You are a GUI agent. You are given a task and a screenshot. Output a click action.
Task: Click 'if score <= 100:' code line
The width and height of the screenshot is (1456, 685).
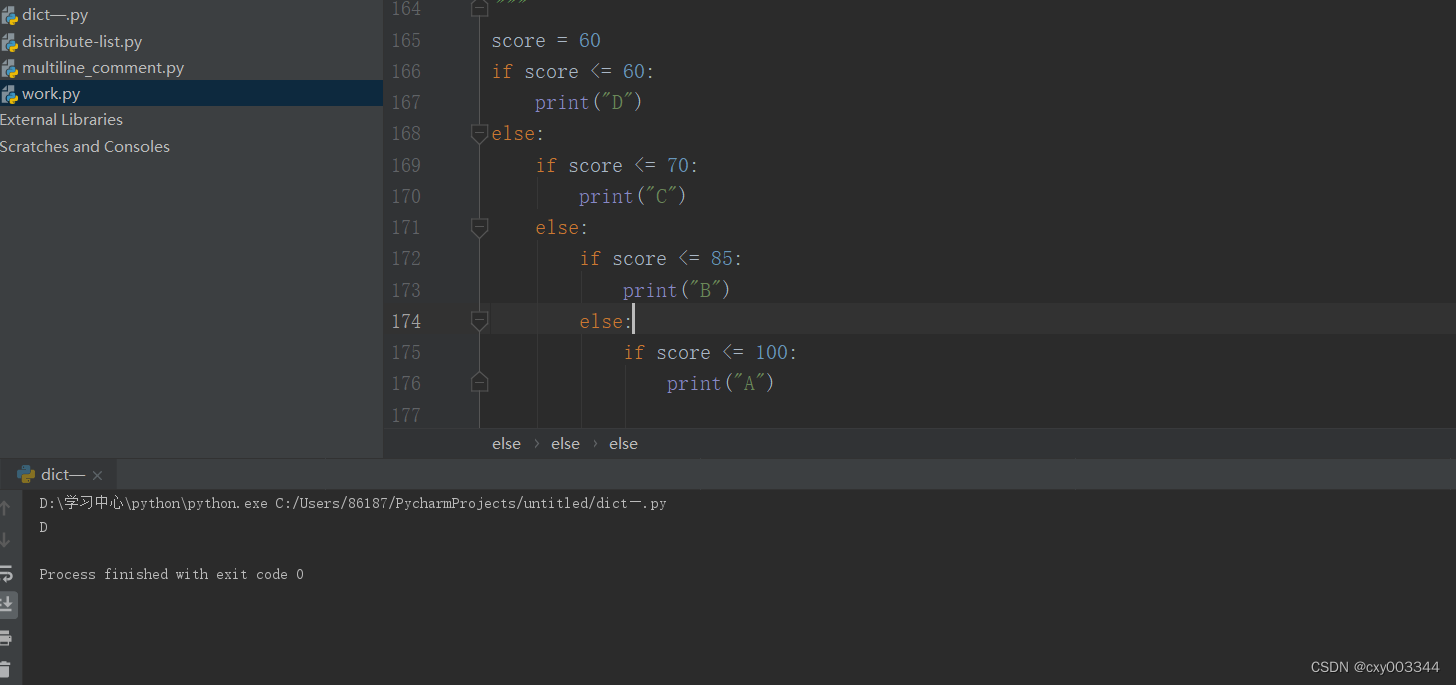pos(710,353)
